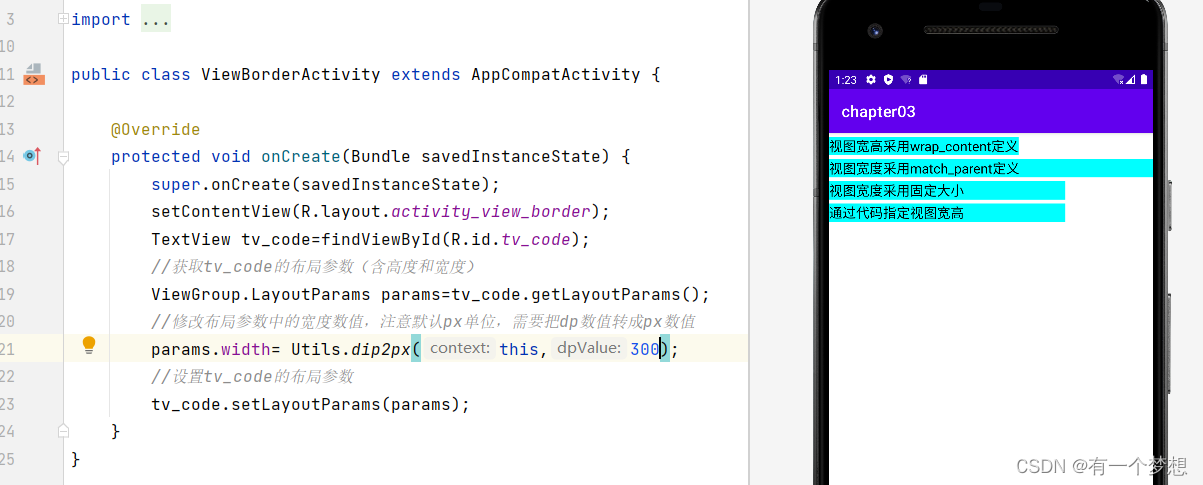Image resolution: width=1203 pixels, height=485 pixels.
Task: Tap the shield icon in emulator status bar
Action: coord(888,79)
